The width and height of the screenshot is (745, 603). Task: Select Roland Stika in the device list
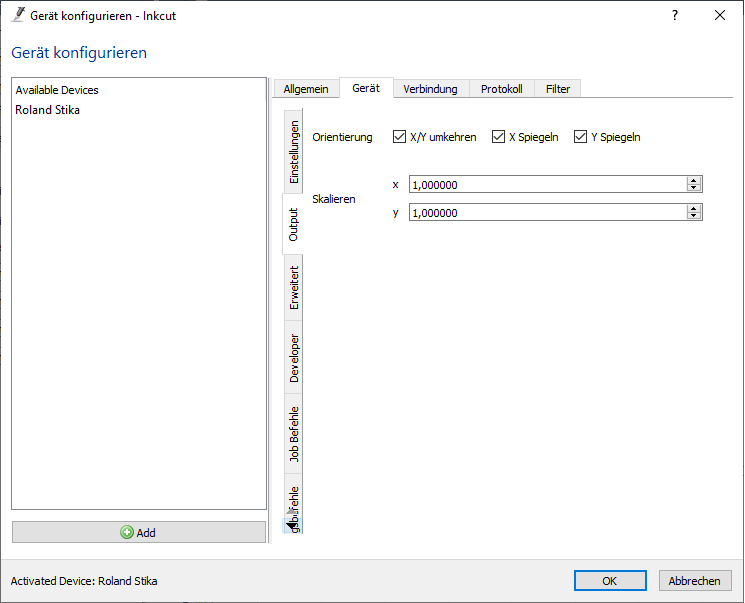click(48, 110)
